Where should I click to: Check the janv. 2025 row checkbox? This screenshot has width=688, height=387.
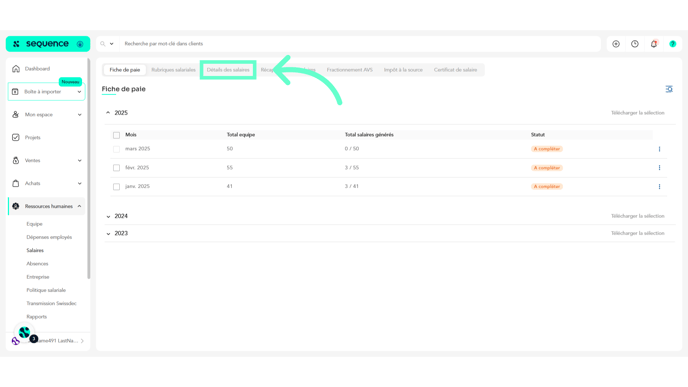[x=116, y=186]
